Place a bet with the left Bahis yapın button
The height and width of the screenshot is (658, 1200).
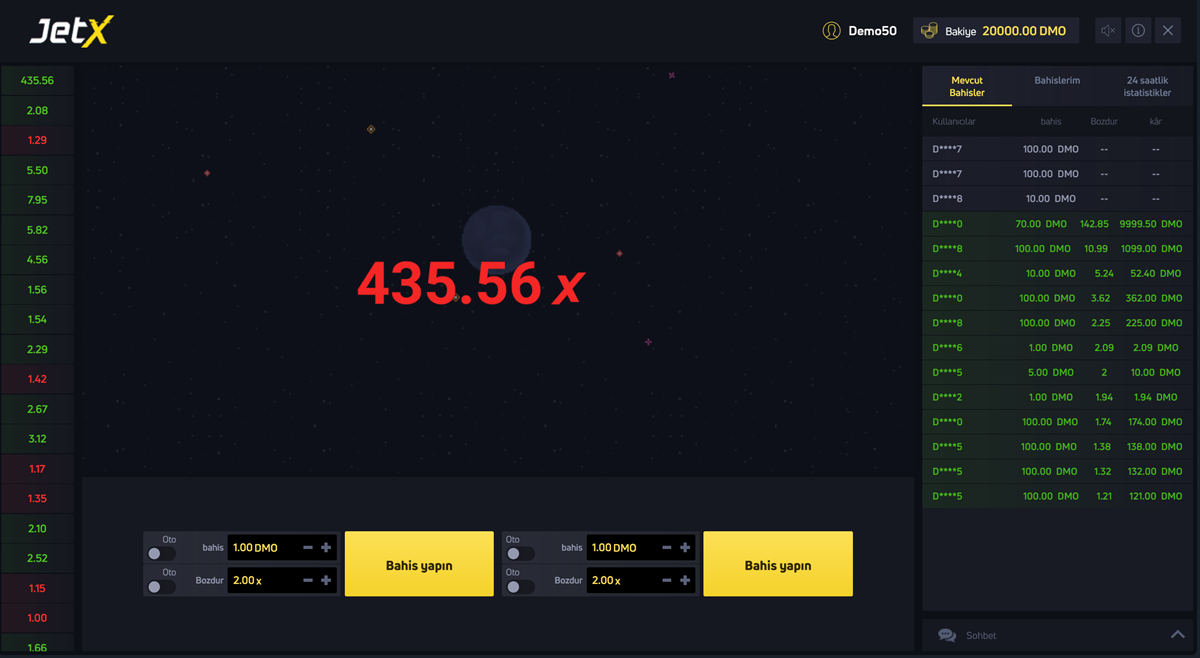tap(418, 564)
